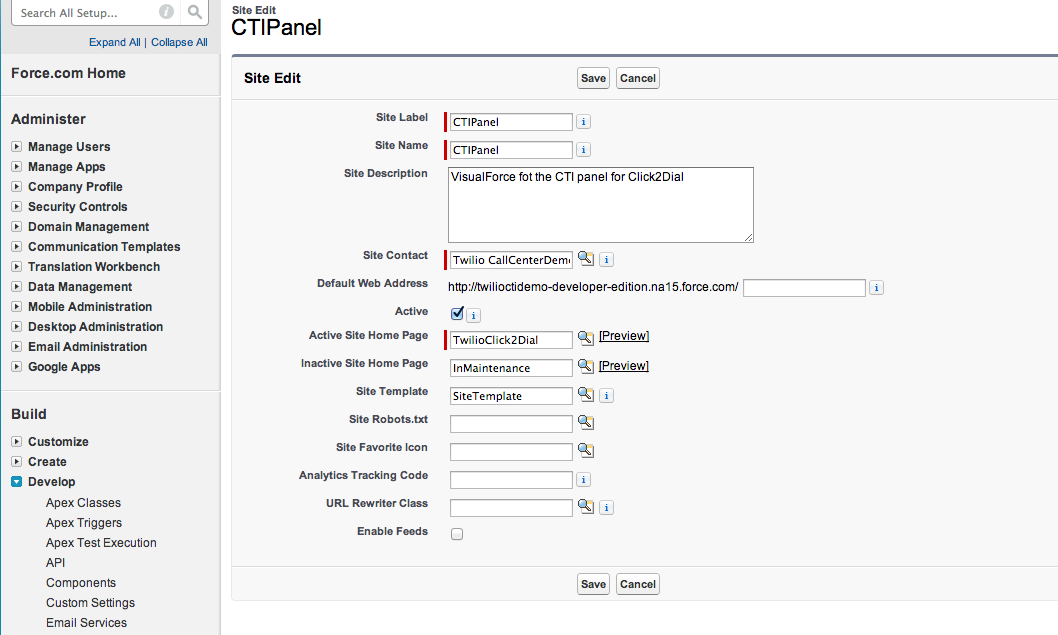
Task: Open Custom Settings from the sidebar
Action: (90, 602)
